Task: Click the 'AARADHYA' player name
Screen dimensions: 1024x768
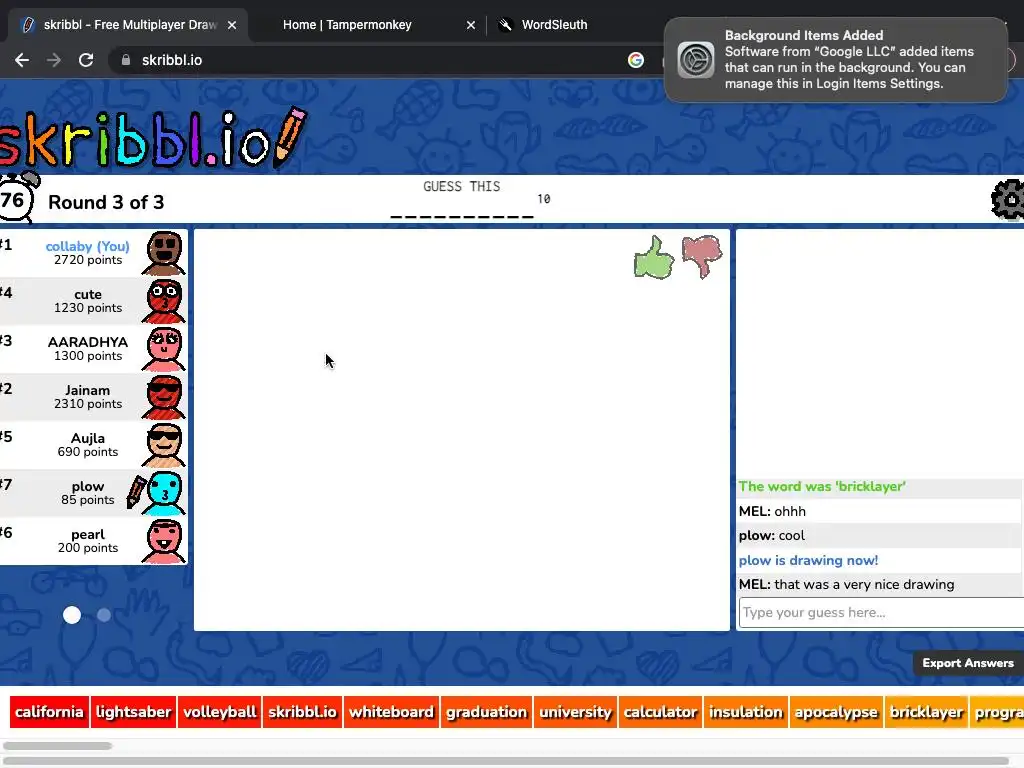Action: [x=88, y=342]
